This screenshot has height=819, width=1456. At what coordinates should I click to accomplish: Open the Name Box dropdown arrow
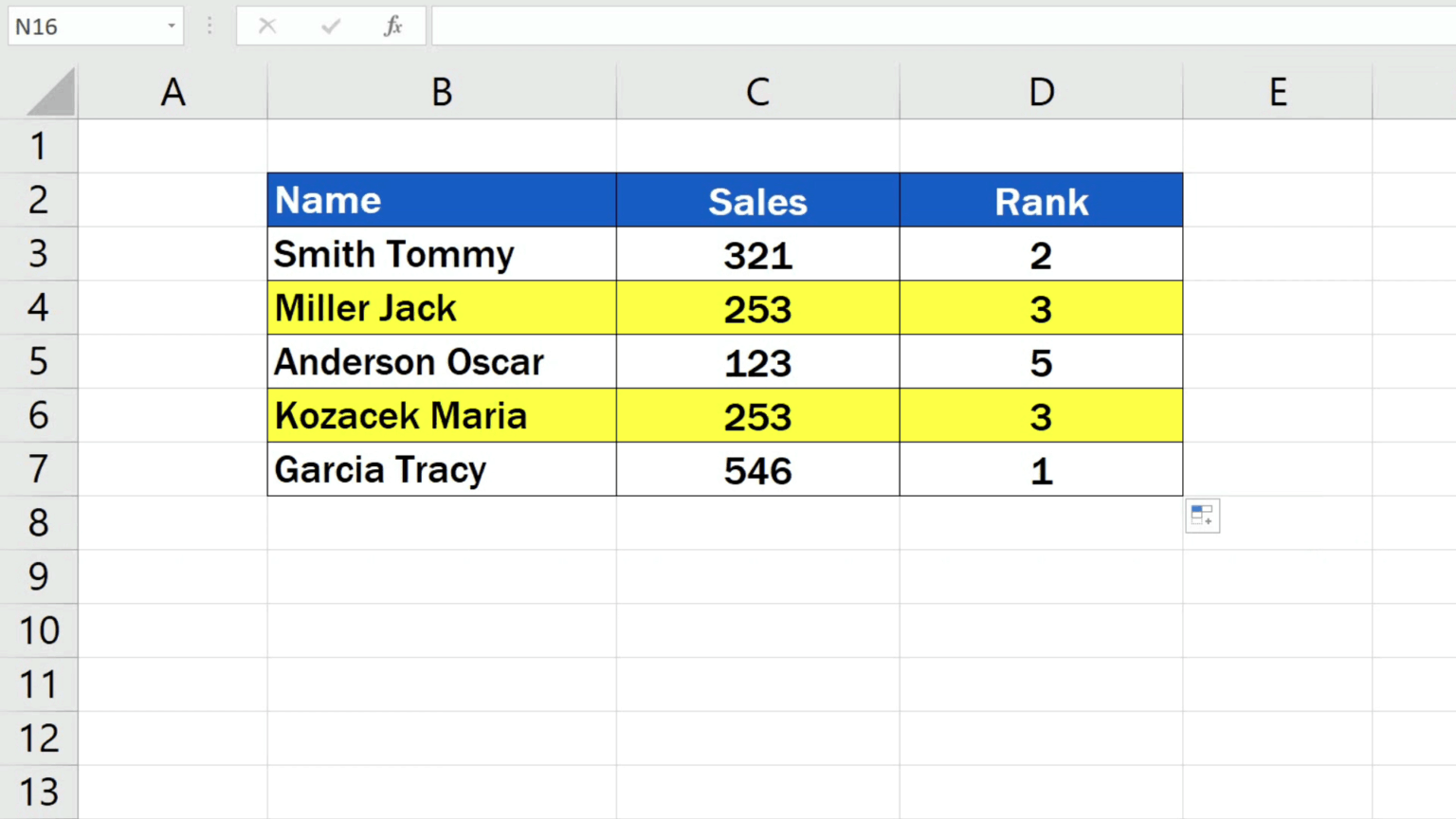tap(171, 26)
